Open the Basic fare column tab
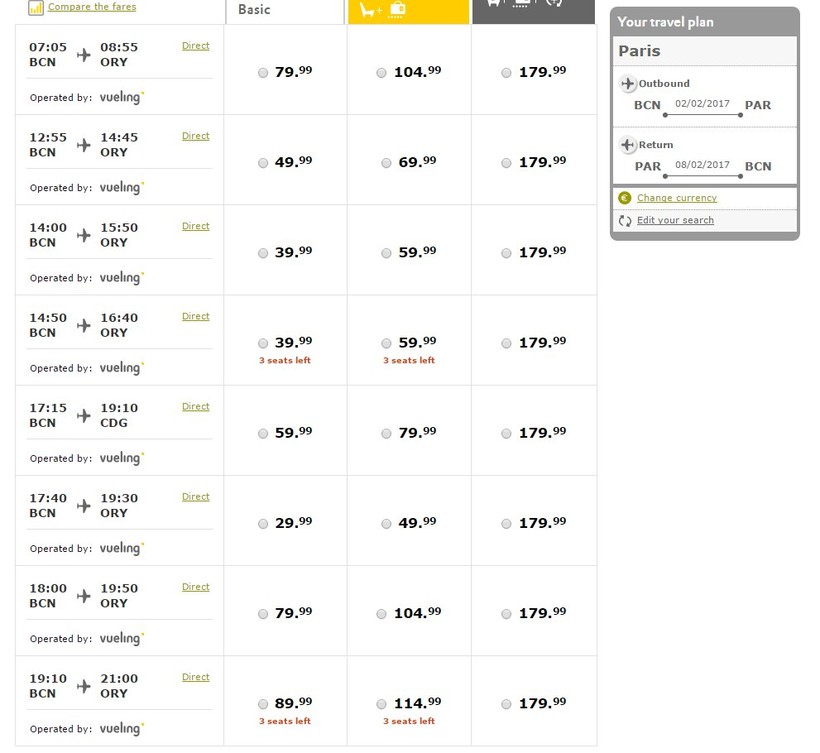820x753 pixels. (x=285, y=11)
